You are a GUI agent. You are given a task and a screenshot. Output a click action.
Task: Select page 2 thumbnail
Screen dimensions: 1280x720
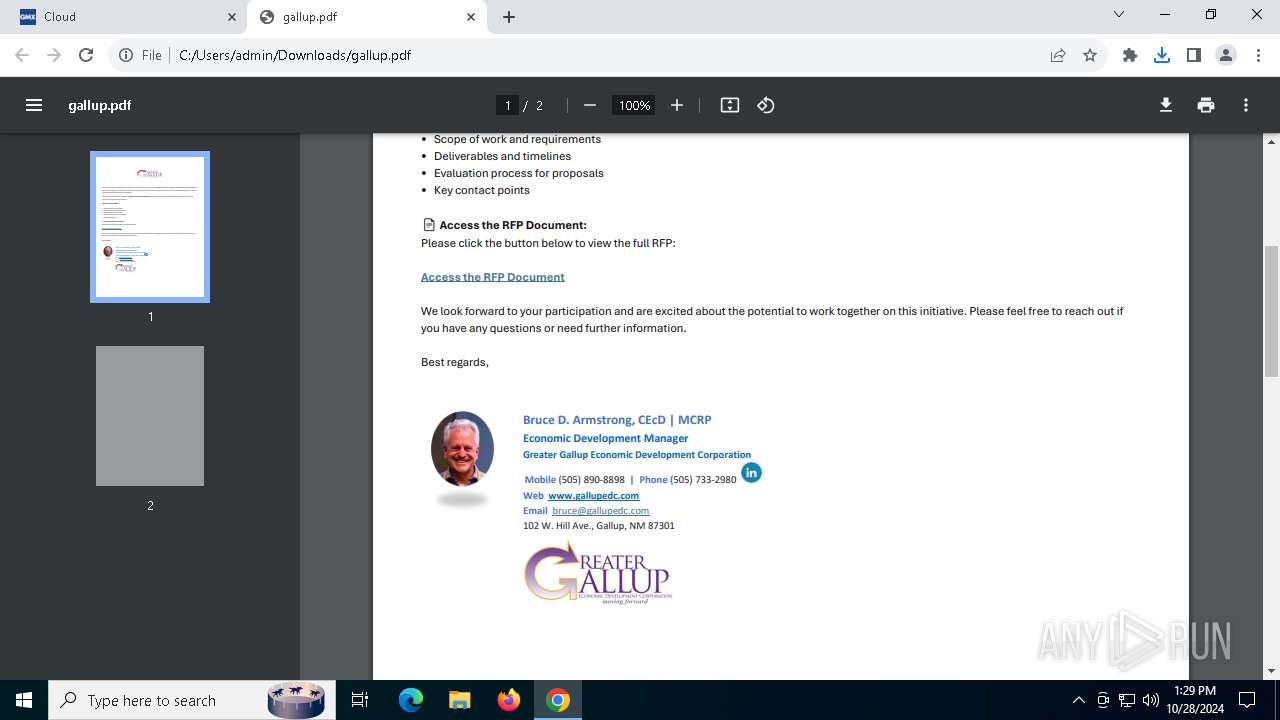[150, 416]
